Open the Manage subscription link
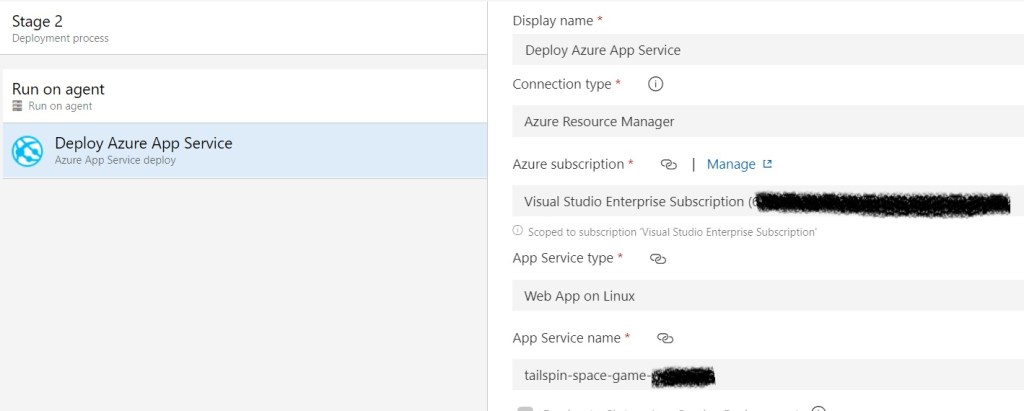 730,164
